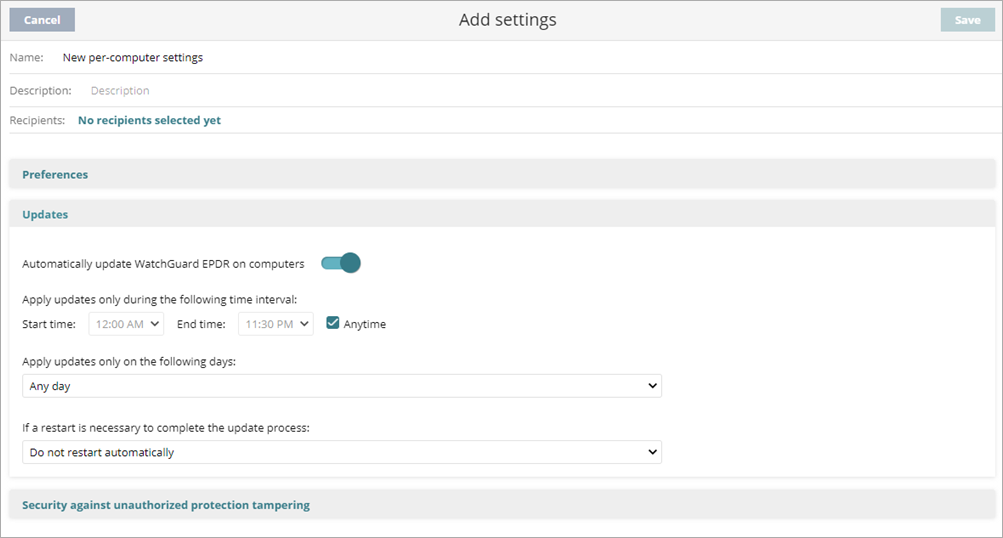Click the End time chevron arrow

[305, 324]
